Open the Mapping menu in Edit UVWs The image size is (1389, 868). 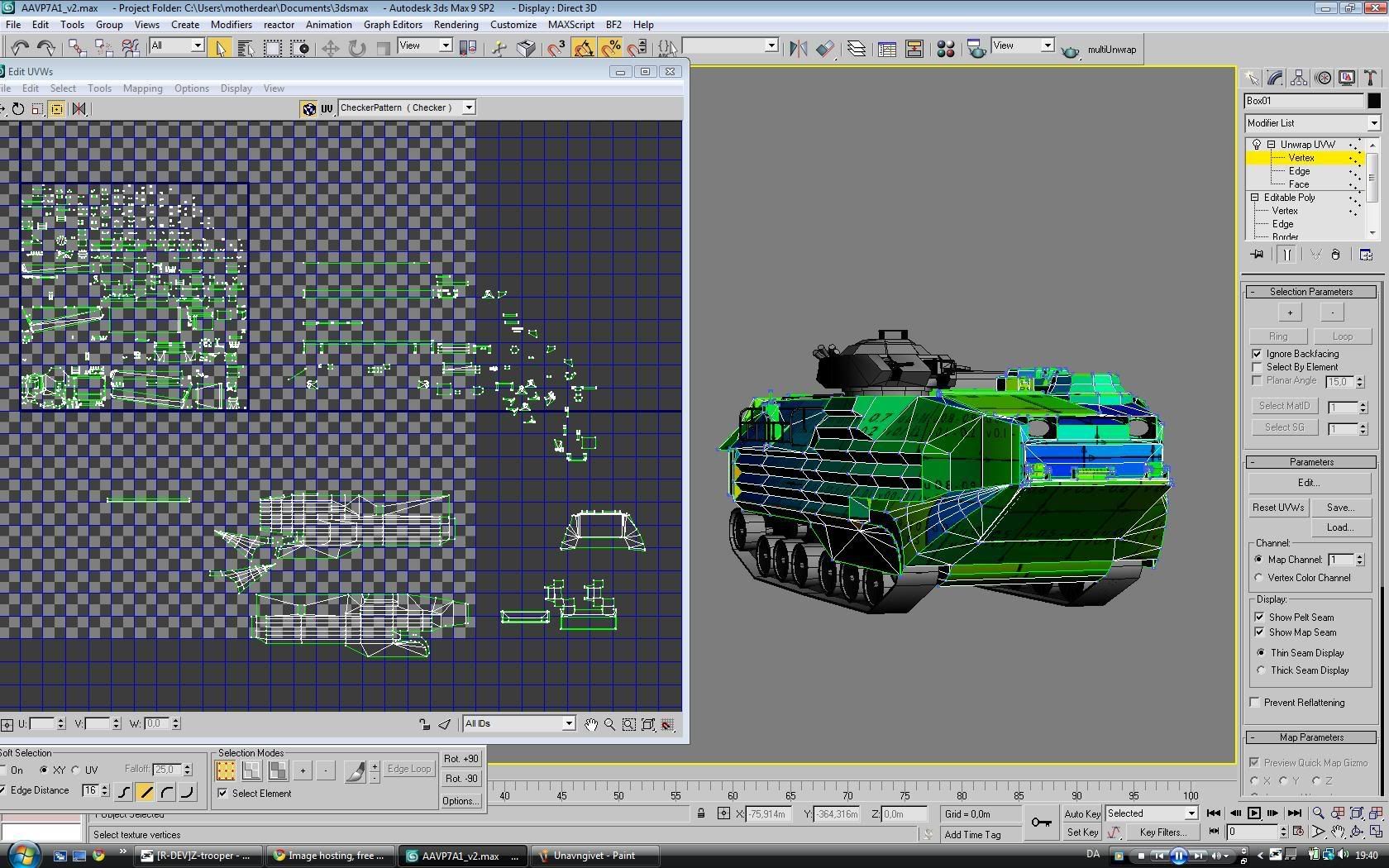142,88
